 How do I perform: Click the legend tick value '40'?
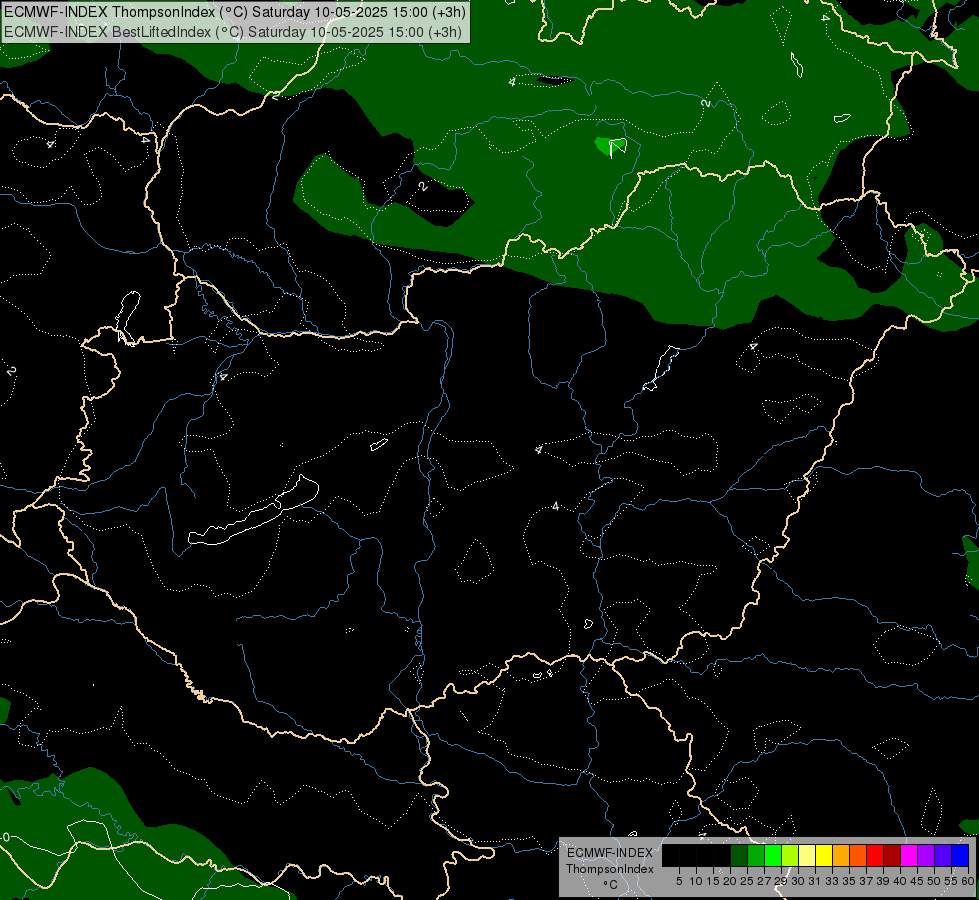click(x=900, y=881)
